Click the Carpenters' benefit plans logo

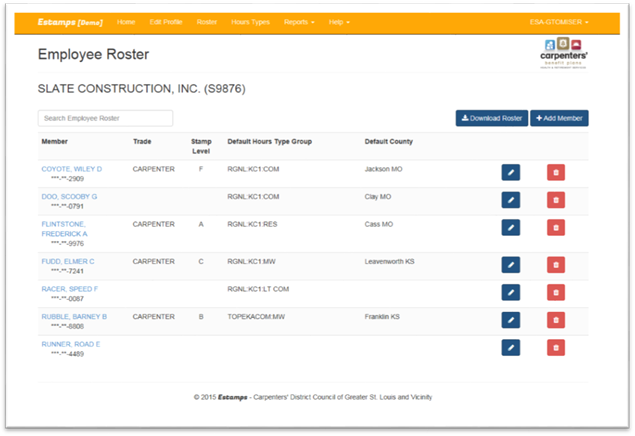click(x=565, y=55)
